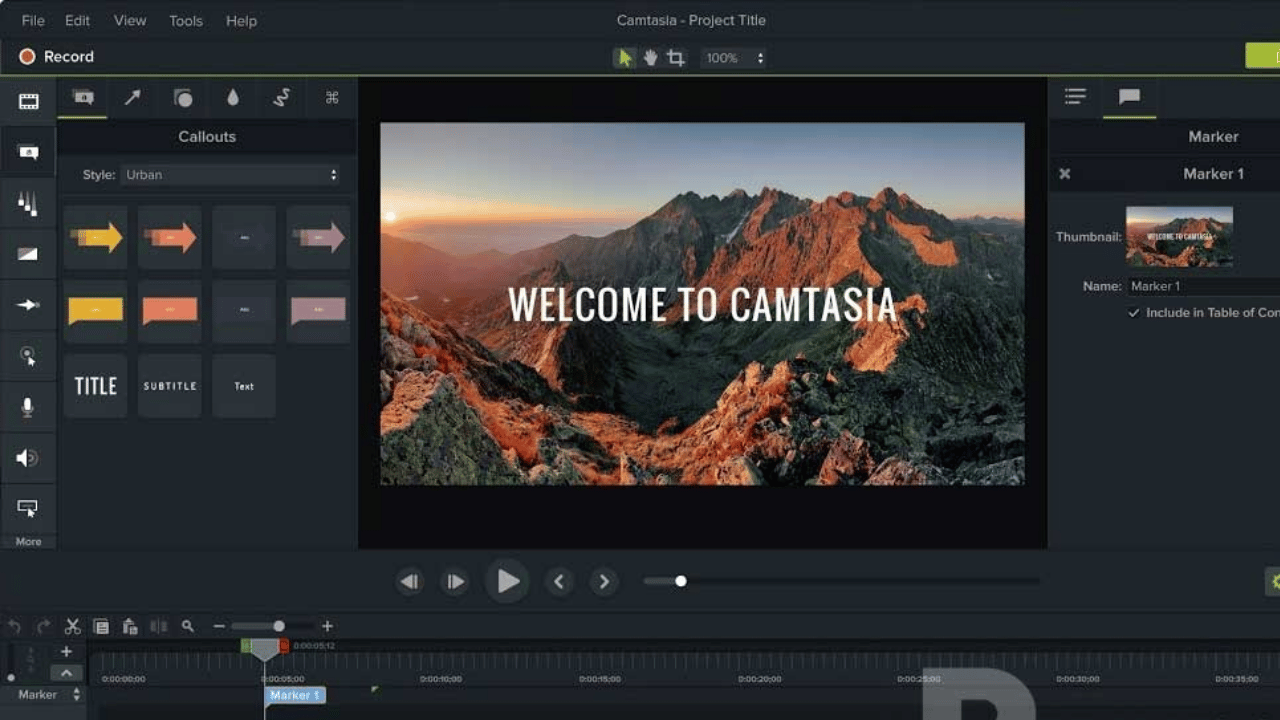Click the timeline zoom in plus icon
Viewport: 1280px width, 720px height.
point(327,627)
